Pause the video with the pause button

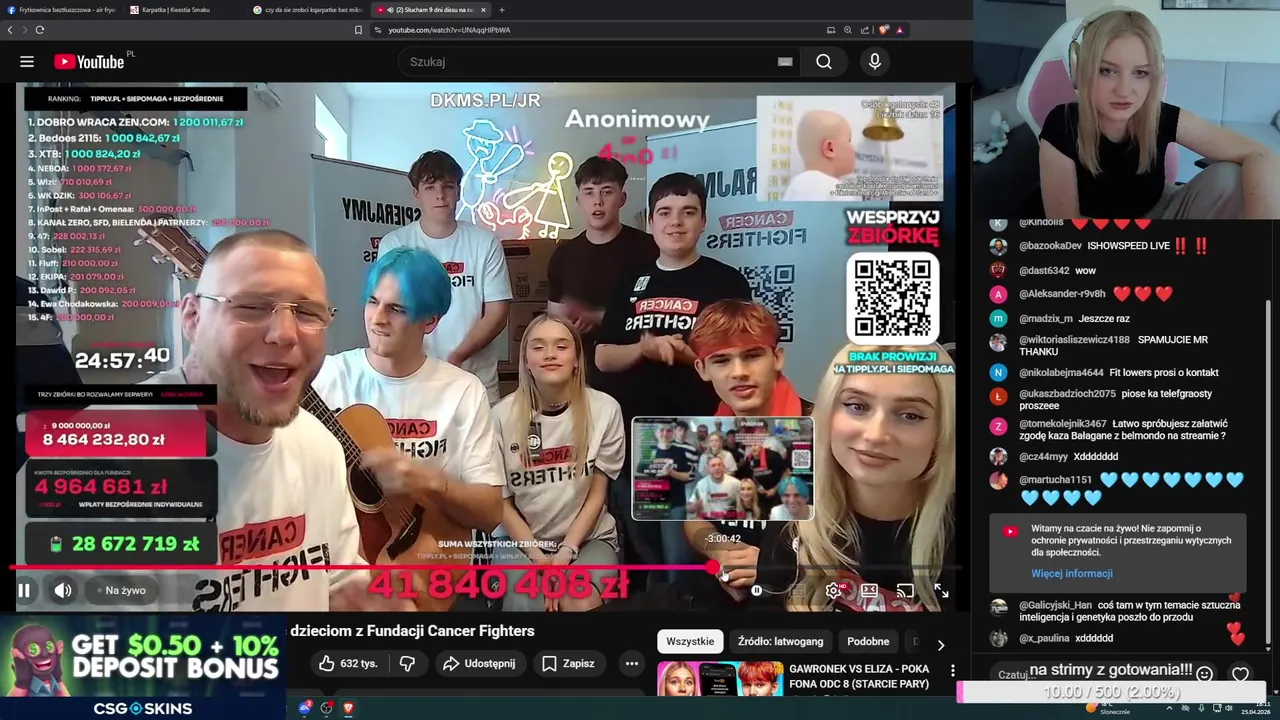click(x=24, y=590)
